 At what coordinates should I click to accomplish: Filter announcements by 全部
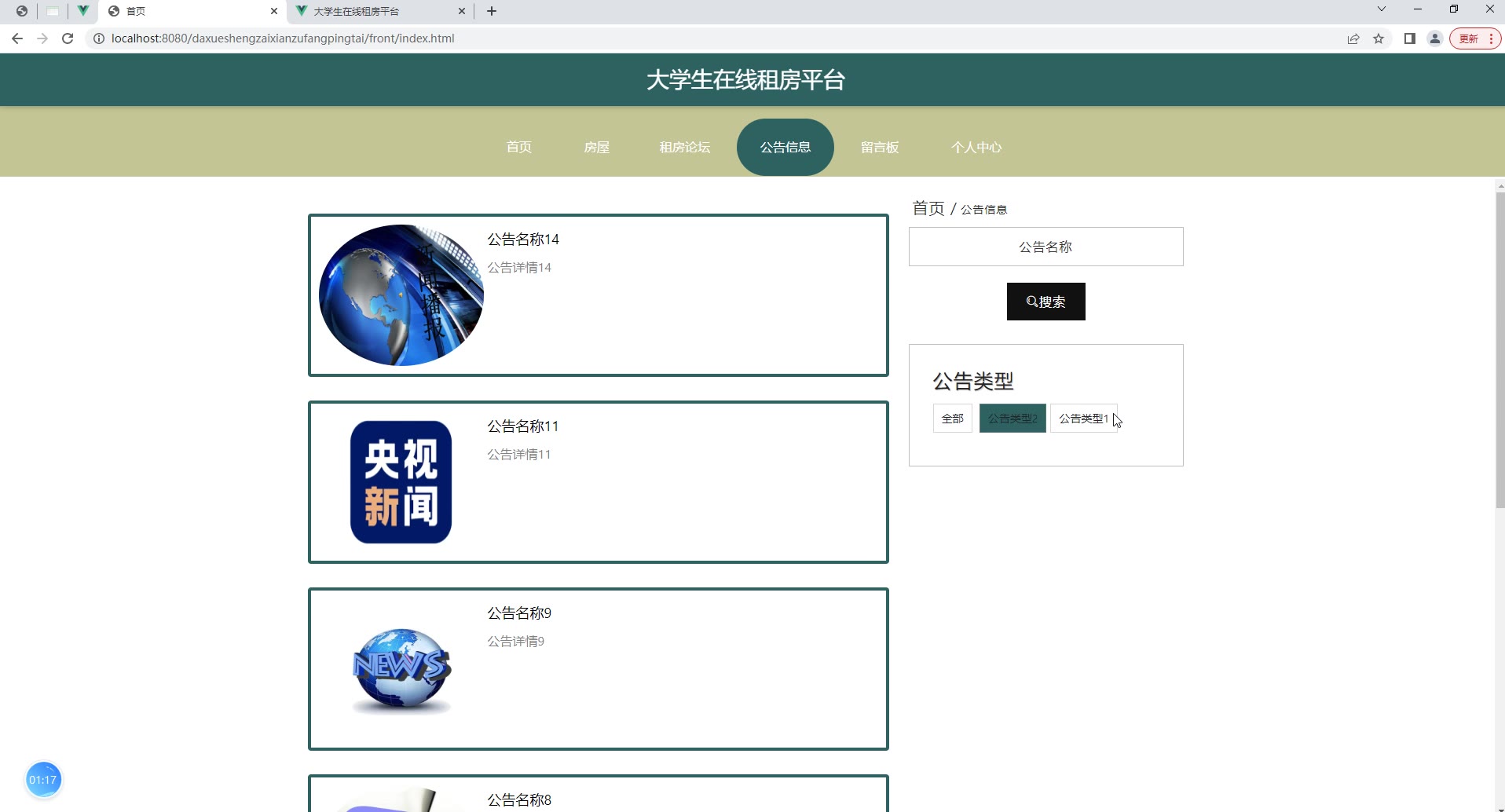[953, 419]
